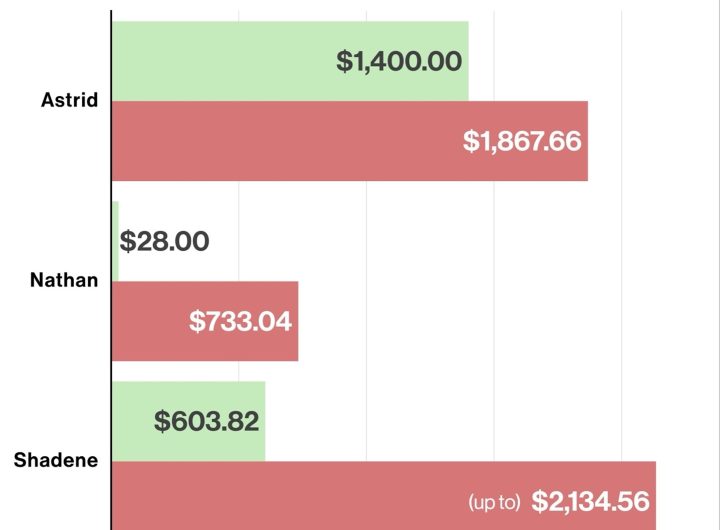
Task: Click the $1,400.00 value label
Action: click(399, 62)
